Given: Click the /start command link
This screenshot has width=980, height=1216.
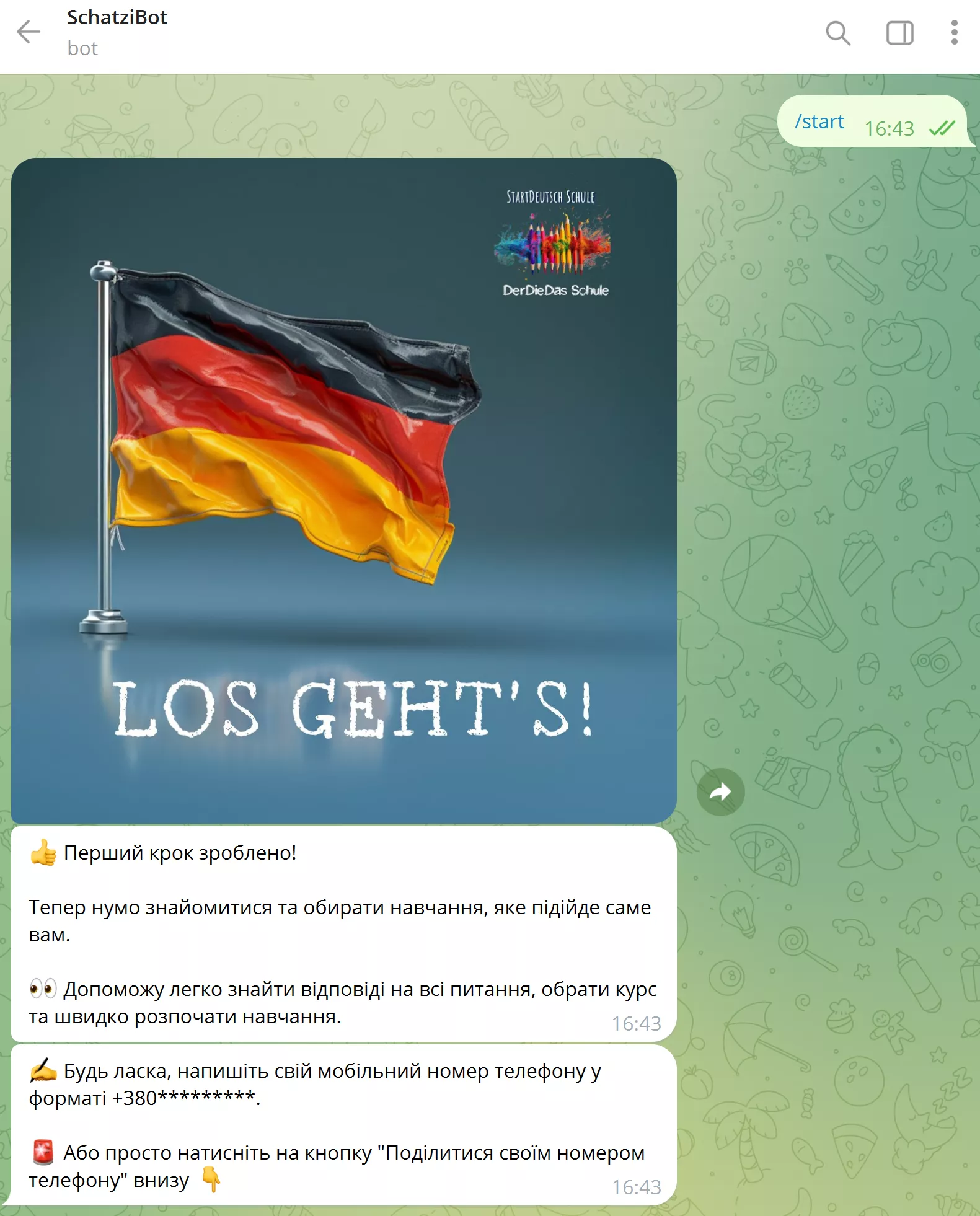Looking at the screenshot, I should pyautogui.click(x=819, y=121).
